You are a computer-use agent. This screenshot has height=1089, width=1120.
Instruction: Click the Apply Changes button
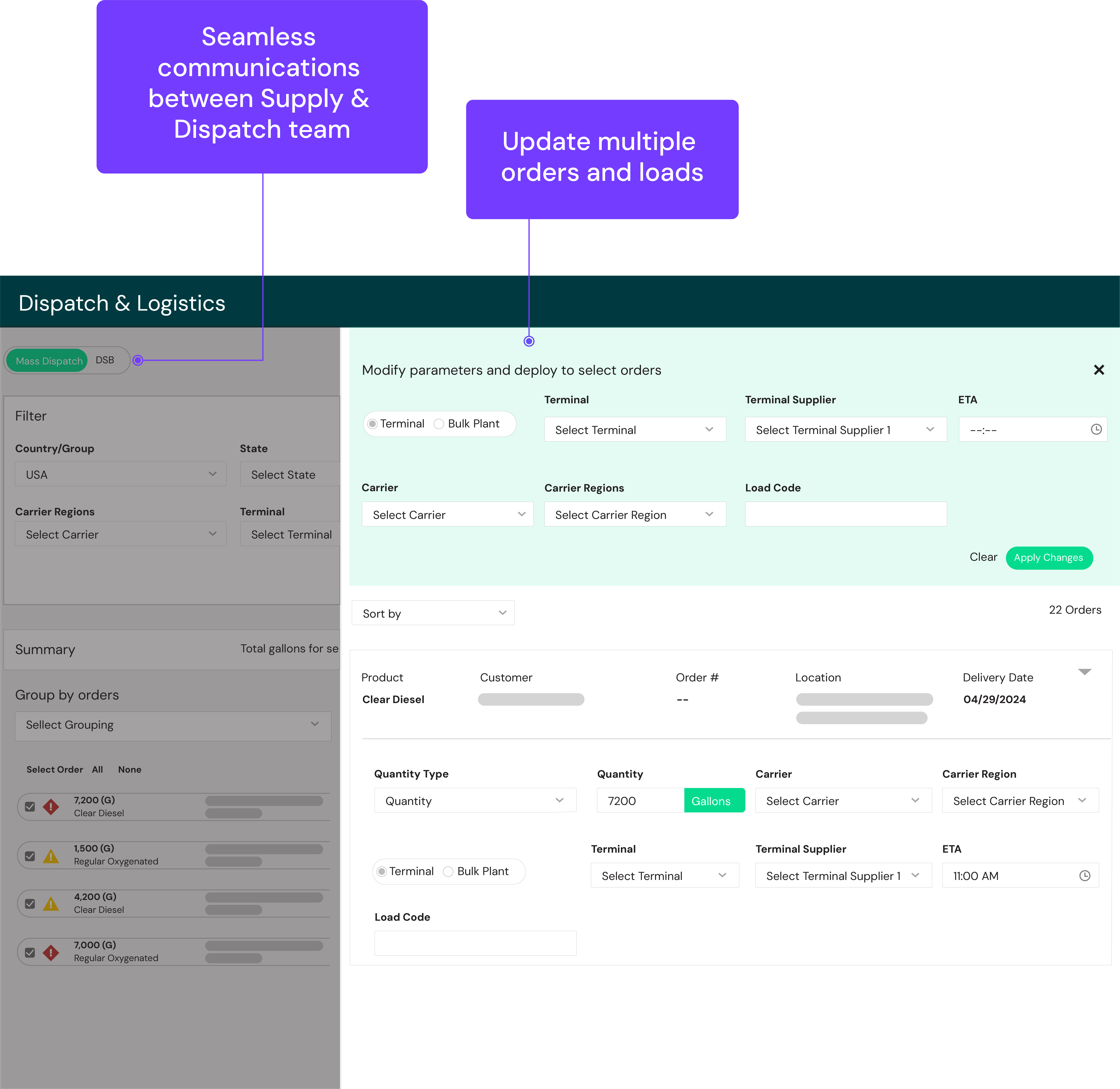click(1048, 557)
